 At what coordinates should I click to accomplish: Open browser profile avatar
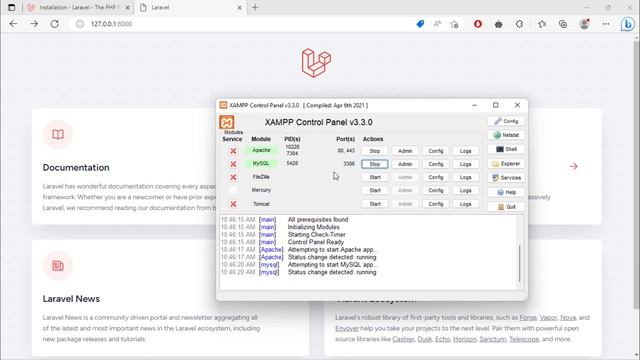(584, 24)
